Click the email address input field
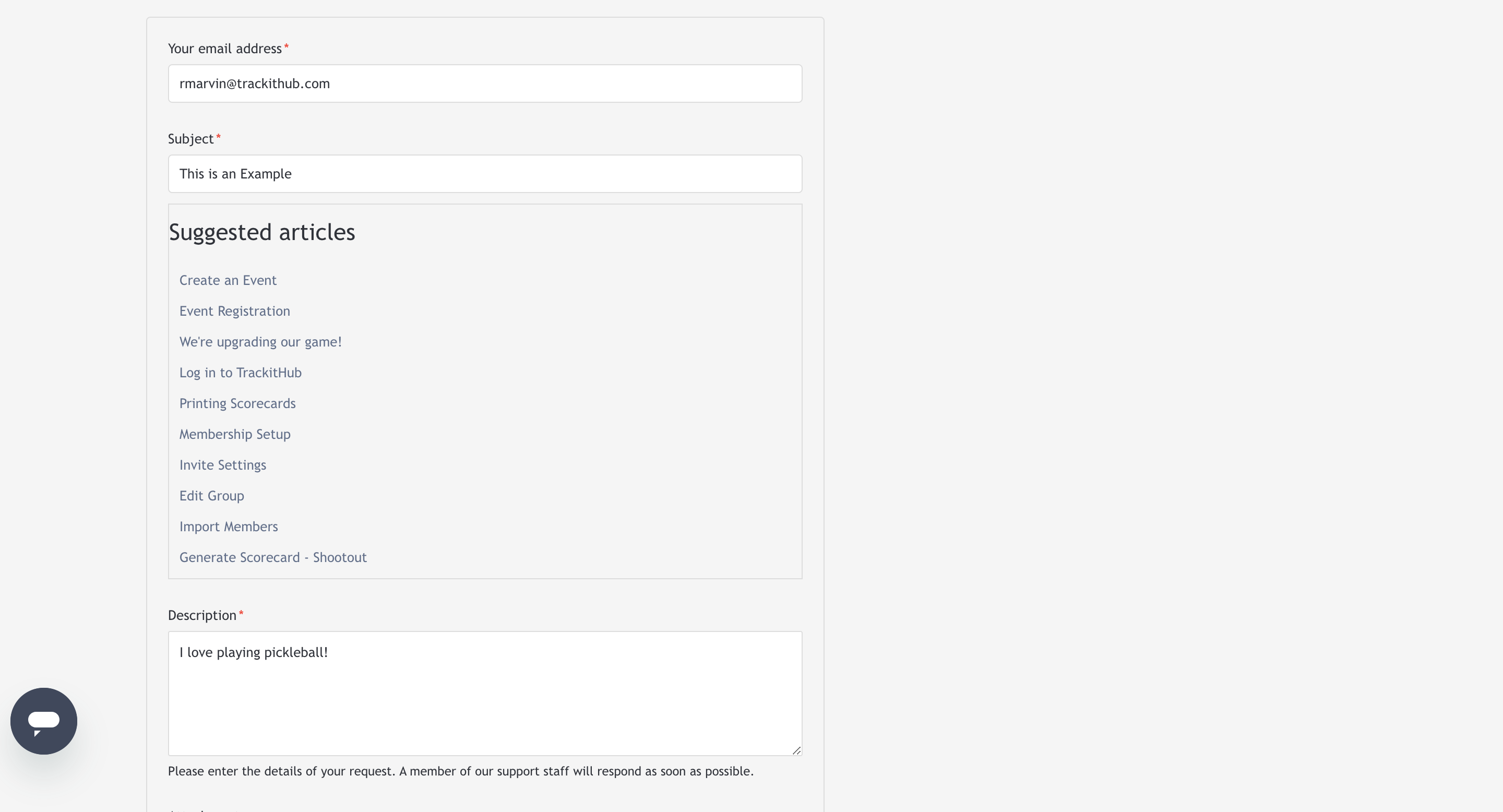This screenshot has width=1503, height=812. 485,83
